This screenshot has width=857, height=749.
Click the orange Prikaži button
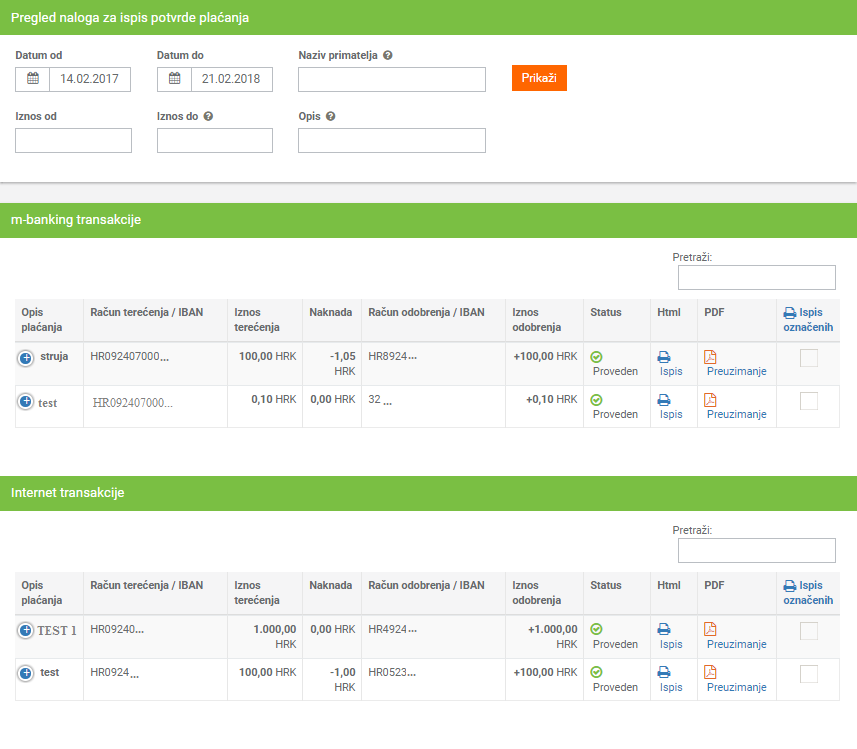click(x=539, y=78)
